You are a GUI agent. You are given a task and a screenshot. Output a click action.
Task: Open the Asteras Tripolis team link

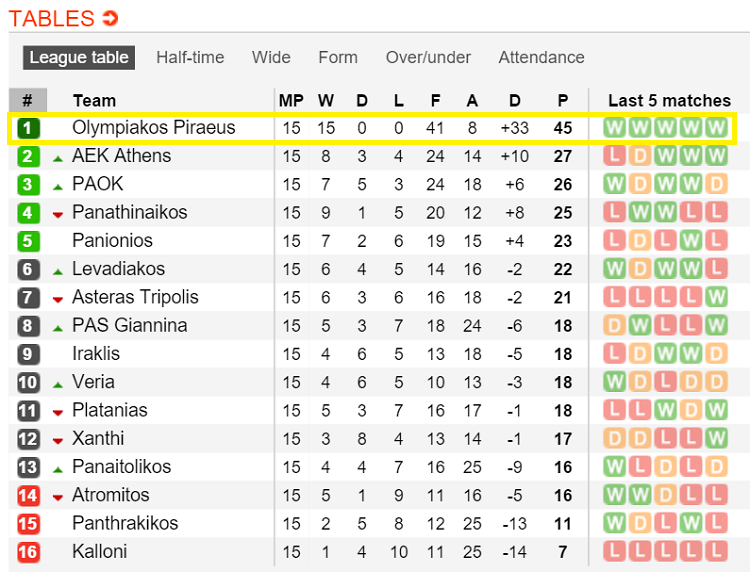pos(135,297)
